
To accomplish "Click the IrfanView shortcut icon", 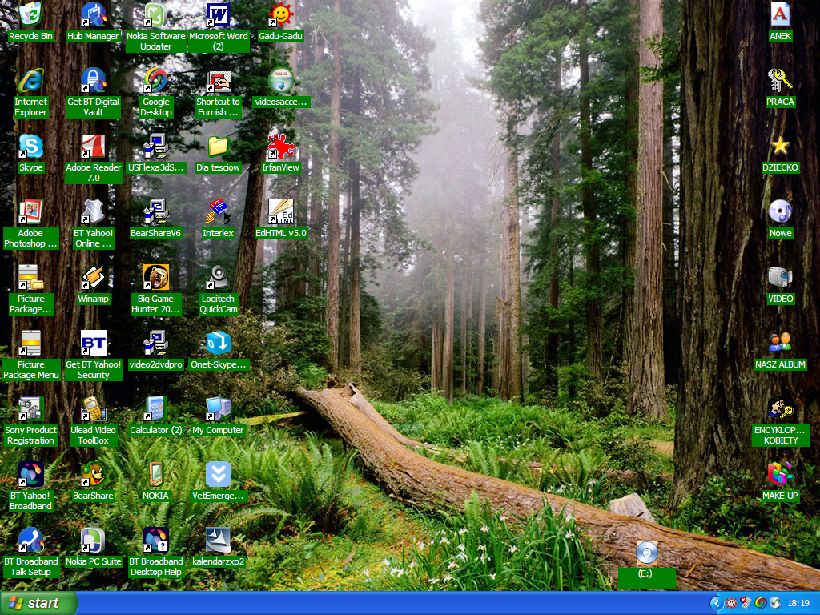I will [x=281, y=147].
